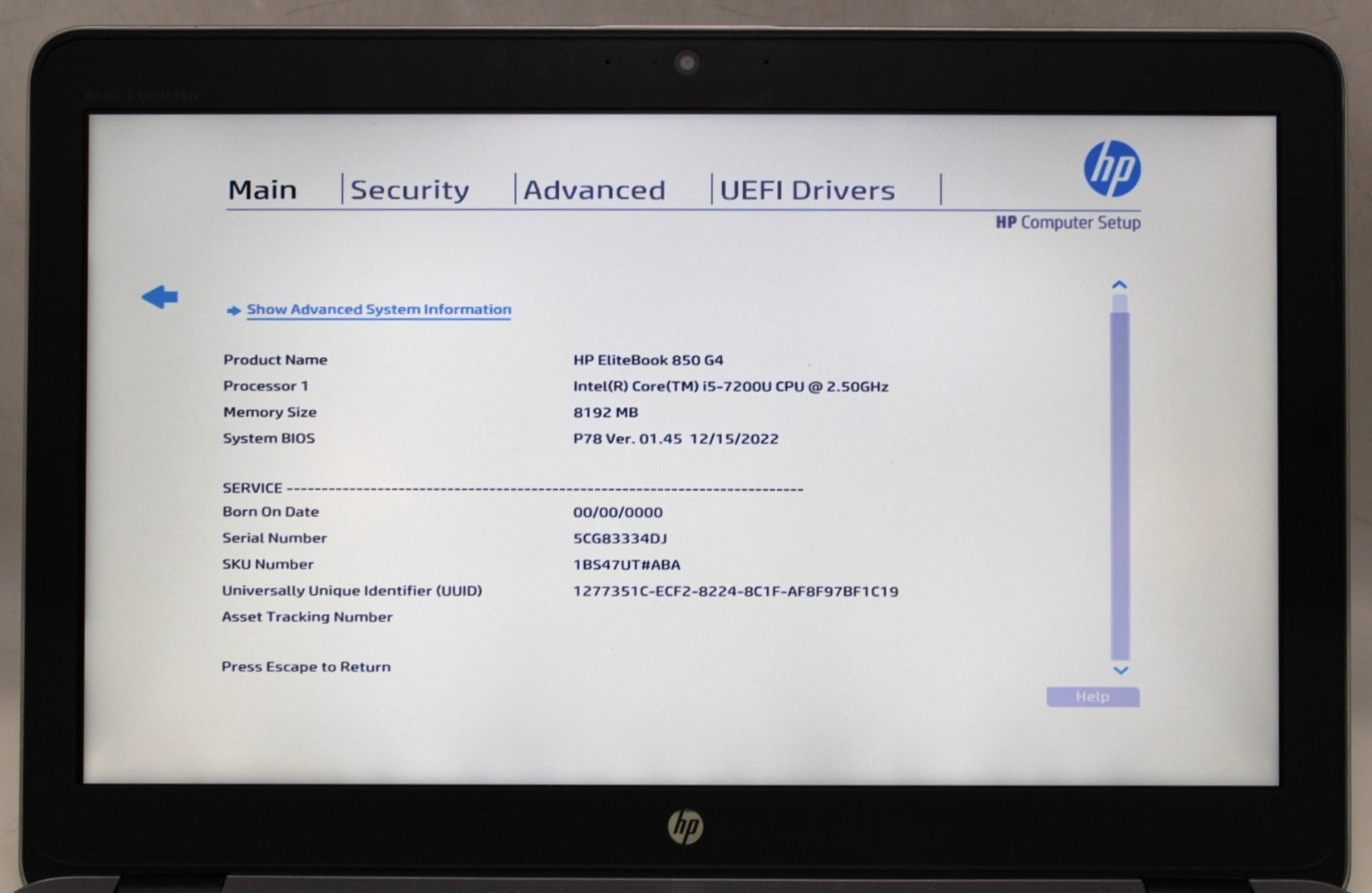Click the HP logo in setup header
This screenshot has height=893, width=1372.
1112,168
